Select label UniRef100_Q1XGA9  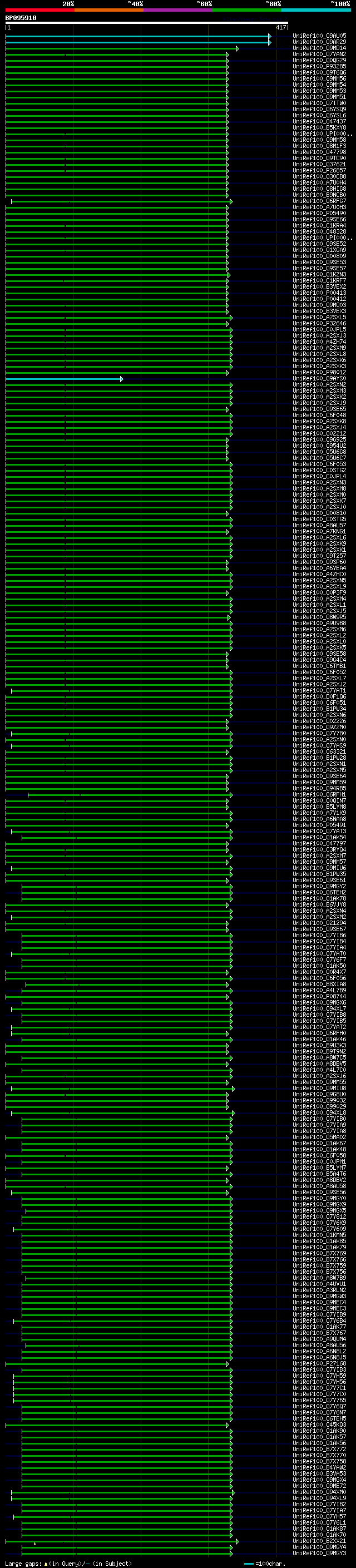pyautogui.click(x=319, y=250)
